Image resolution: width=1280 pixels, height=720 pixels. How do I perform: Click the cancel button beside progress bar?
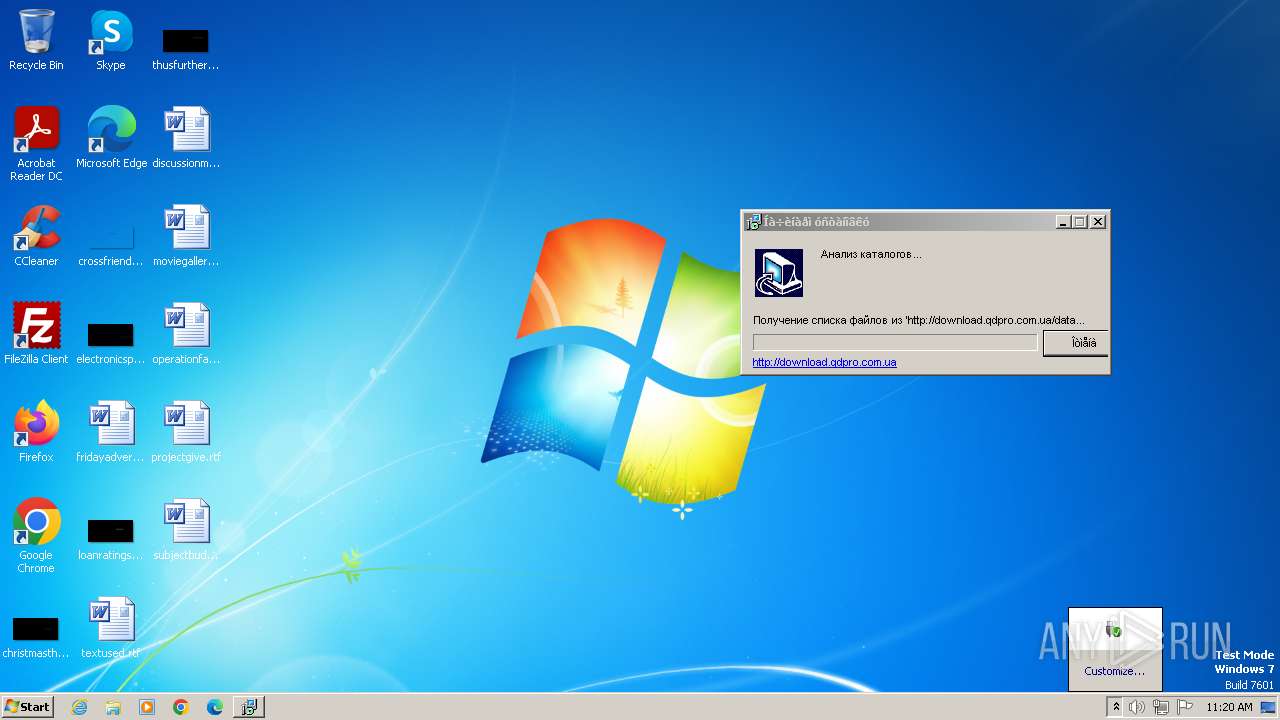1075,343
